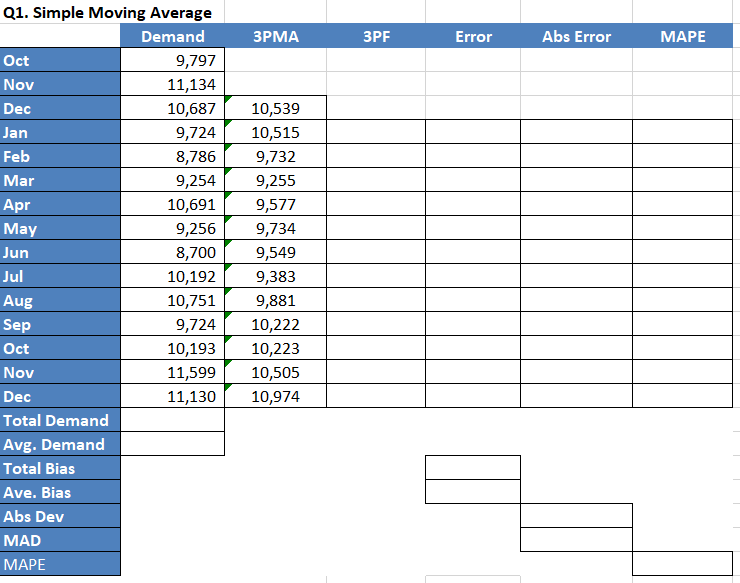Select the empty Total Demand value cell
Viewport: 740px width, 583px height.
tap(173, 420)
